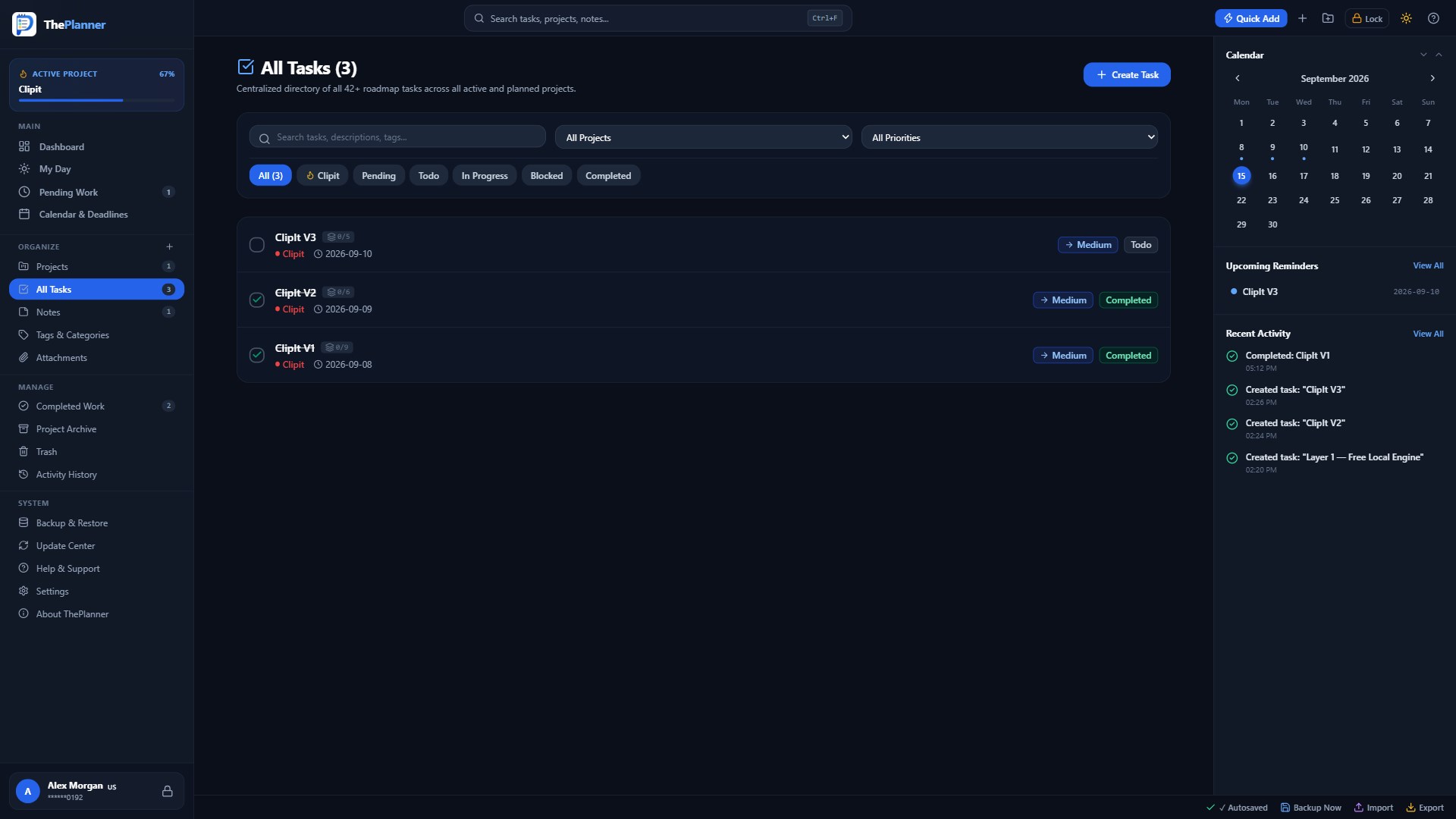Go to previous calendar month
The width and height of the screenshot is (1456, 819).
(x=1238, y=78)
